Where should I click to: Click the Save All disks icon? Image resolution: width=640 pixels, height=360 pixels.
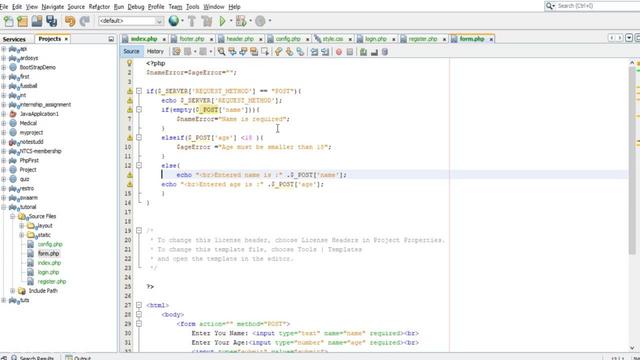(51, 21)
